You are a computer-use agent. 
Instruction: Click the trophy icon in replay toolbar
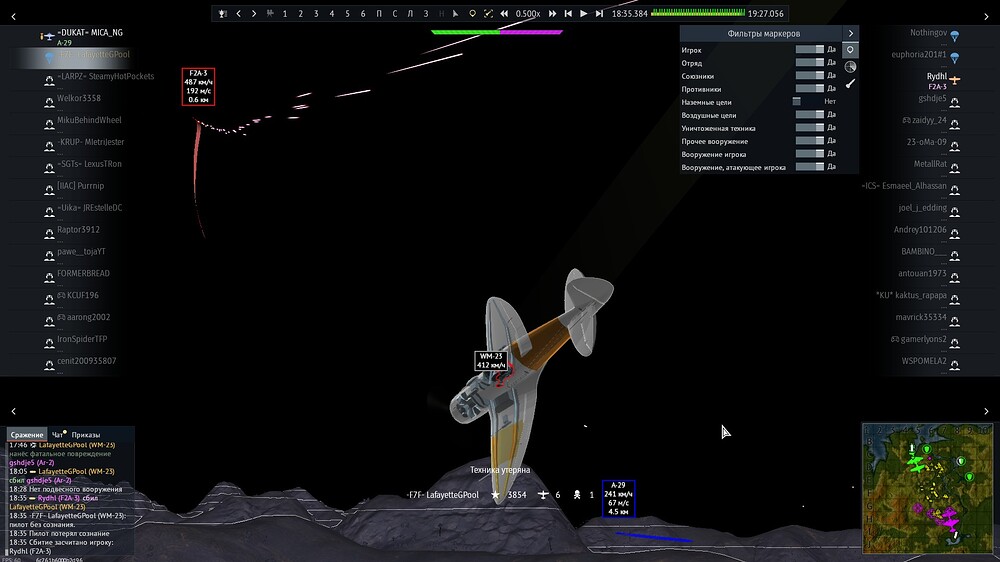pyautogui.click(x=222, y=13)
